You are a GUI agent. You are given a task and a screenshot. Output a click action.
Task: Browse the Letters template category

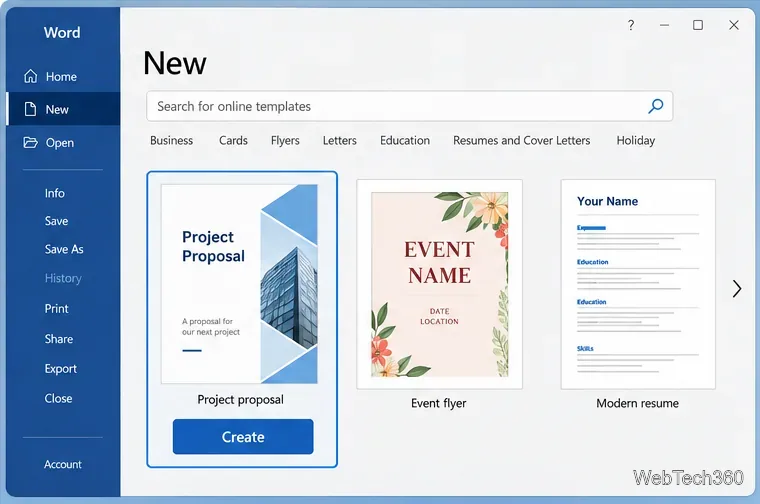[x=340, y=141]
